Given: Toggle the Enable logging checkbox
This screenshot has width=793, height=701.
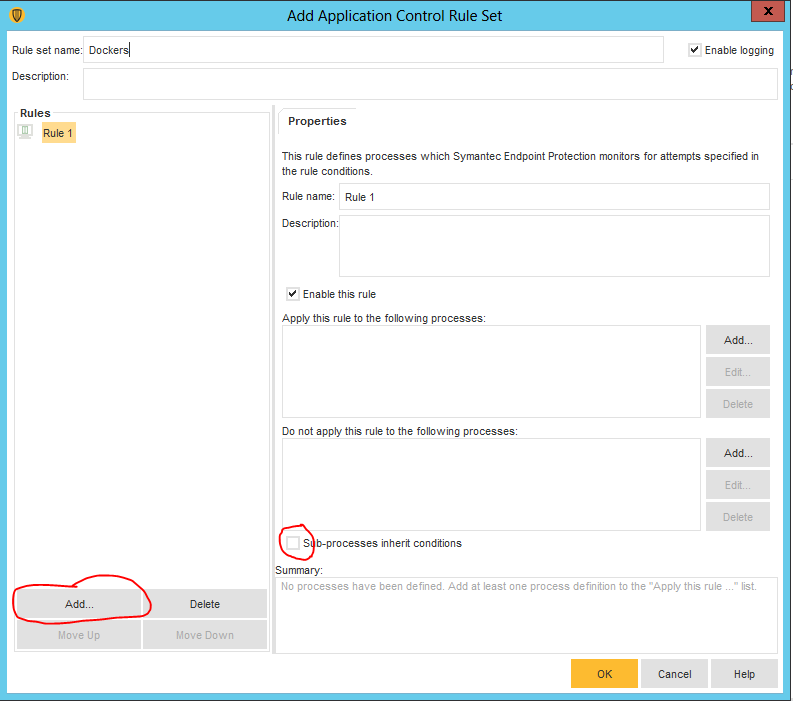Looking at the screenshot, I should pyautogui.click(x=694, y=50).
